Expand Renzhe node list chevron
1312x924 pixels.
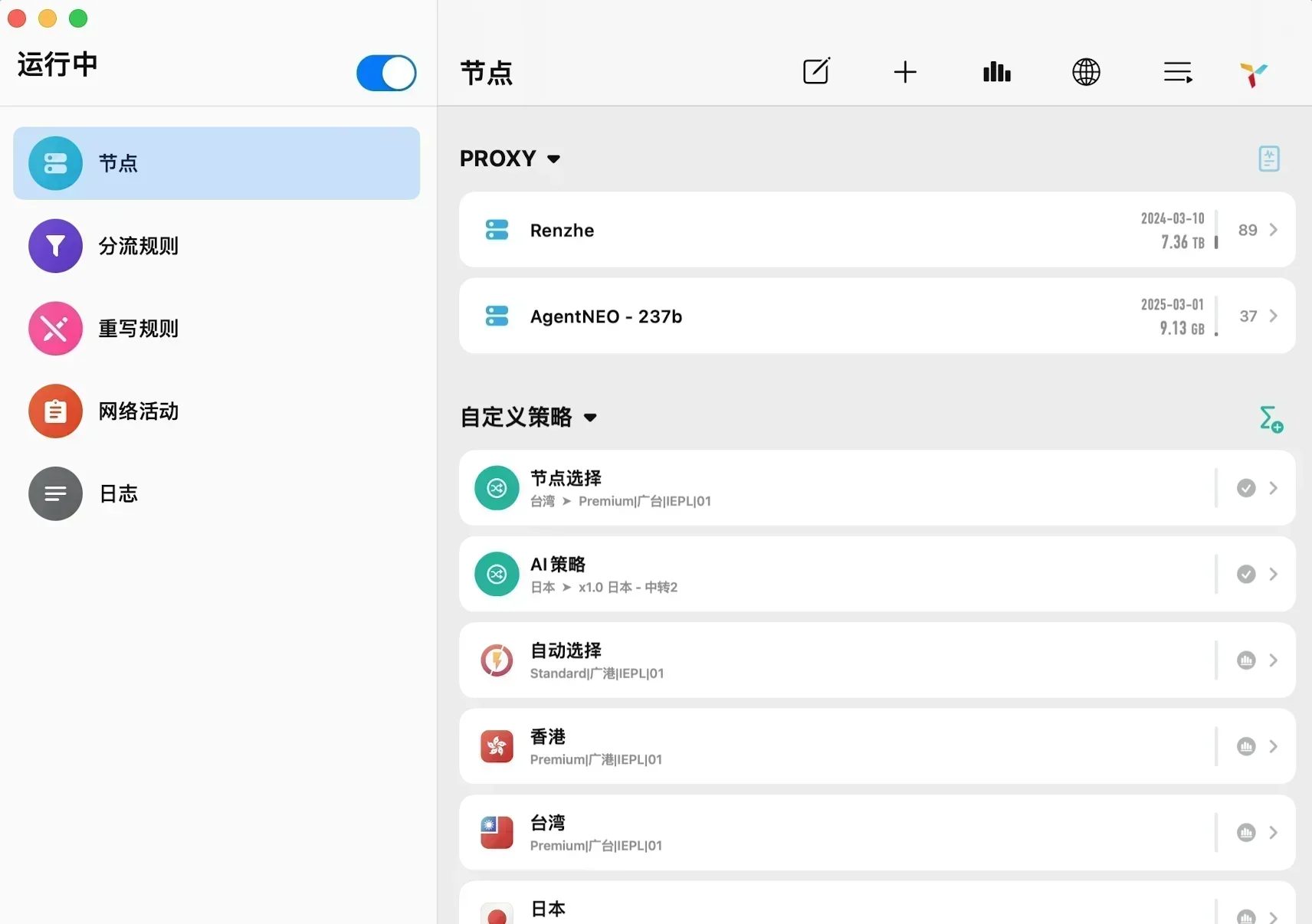tap(1273, 230)
